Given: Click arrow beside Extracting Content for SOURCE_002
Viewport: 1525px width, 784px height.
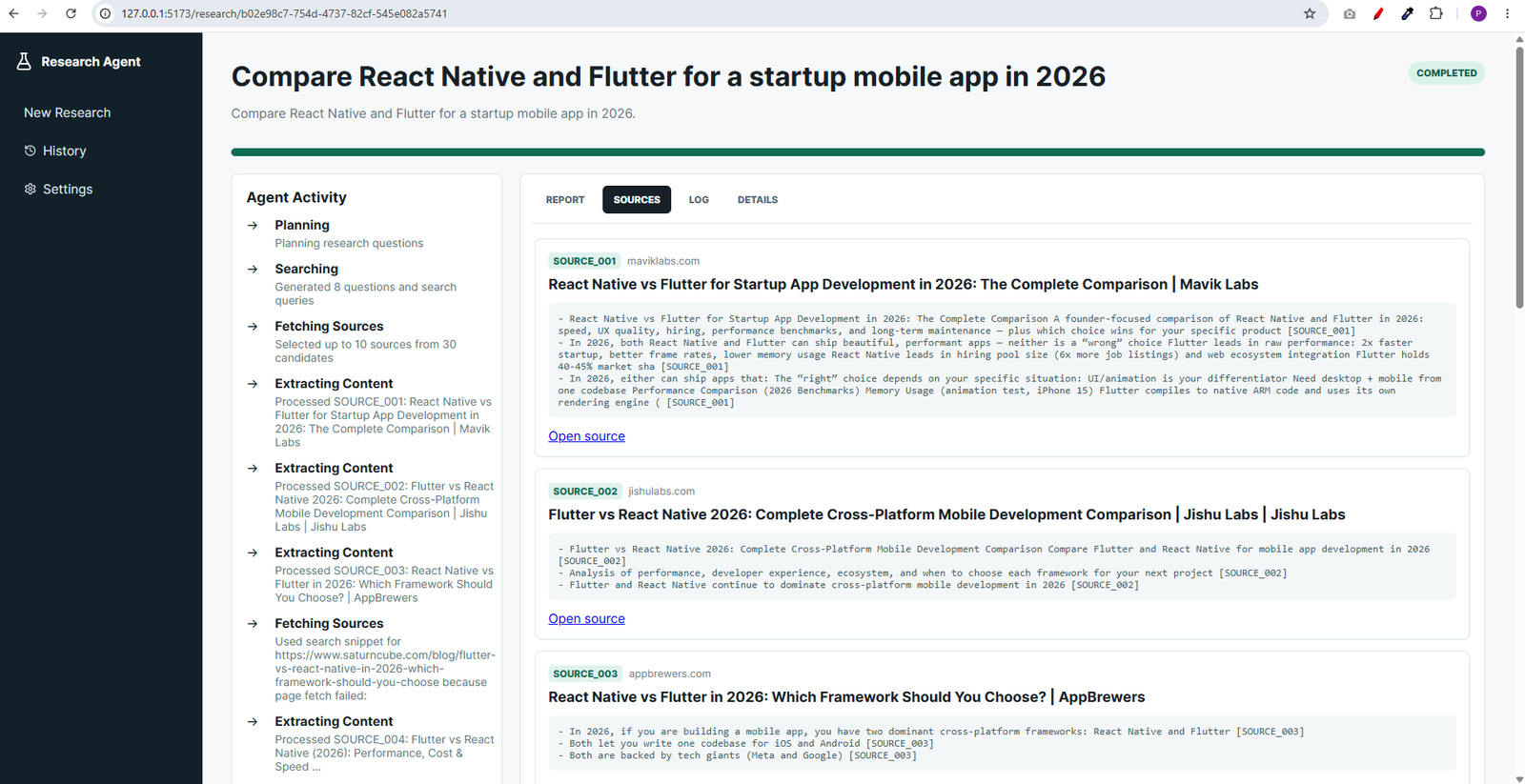Looking at the screenshot, I should [253, 469].
